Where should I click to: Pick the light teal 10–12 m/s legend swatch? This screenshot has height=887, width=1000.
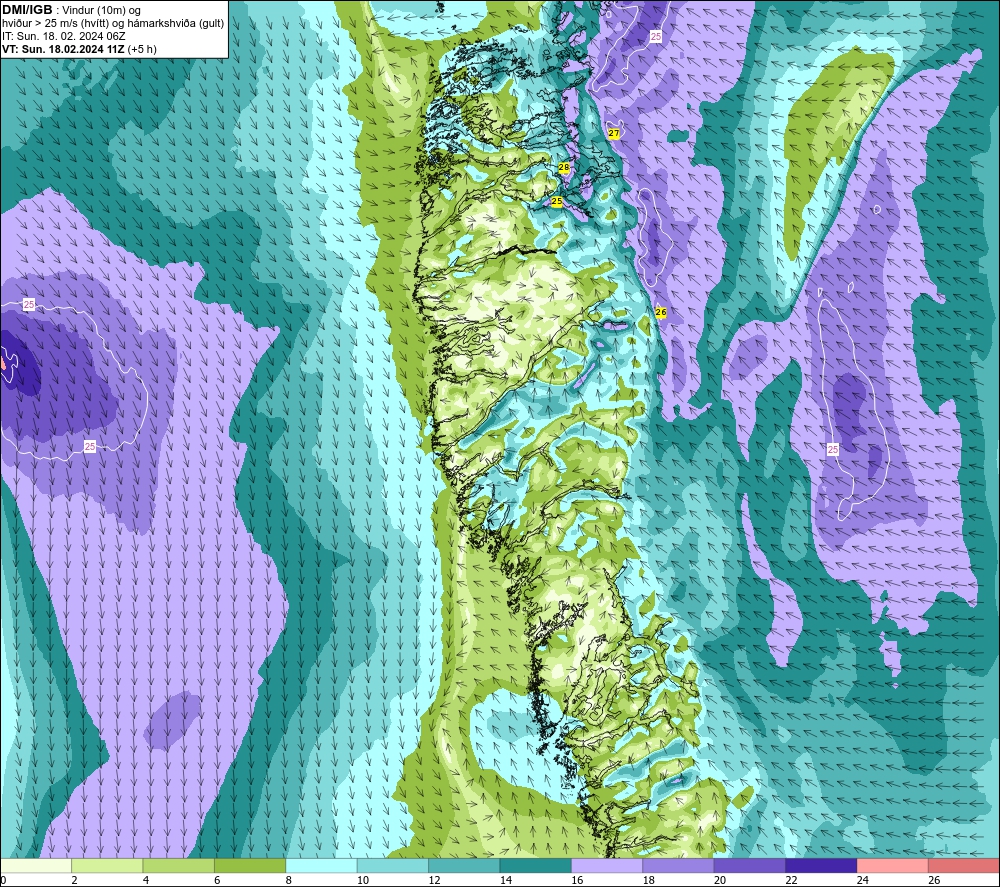pos(393,865)
